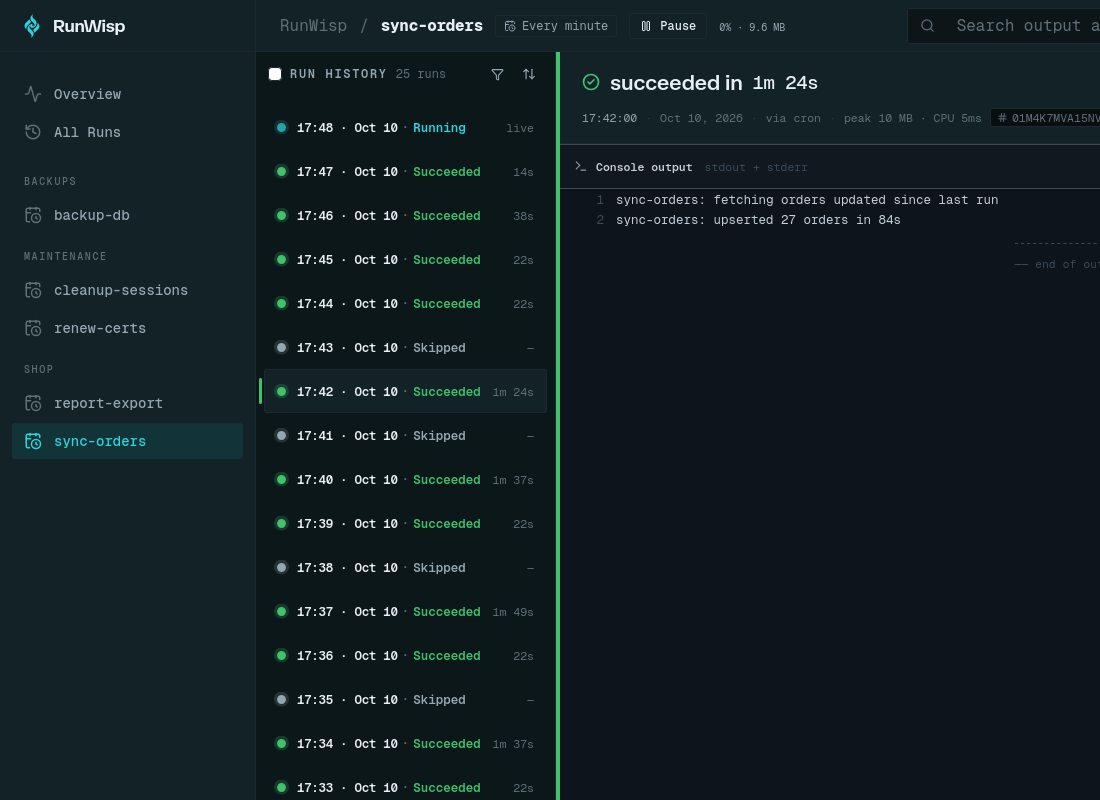
Task: Click the RunWisp logo icon
Action: [x=32, y=26]
